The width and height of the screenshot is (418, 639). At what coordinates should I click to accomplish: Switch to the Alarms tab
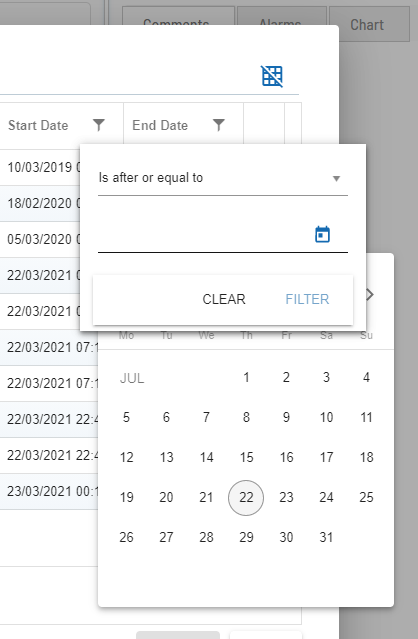[282, 24]
